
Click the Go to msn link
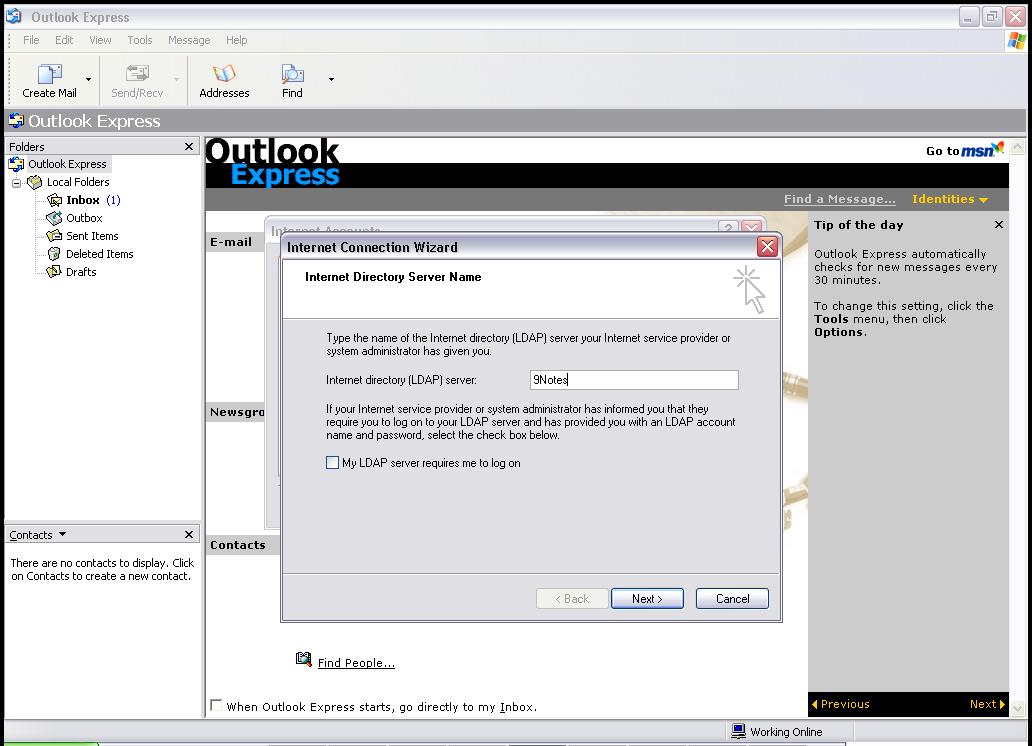tap(964, 150)
